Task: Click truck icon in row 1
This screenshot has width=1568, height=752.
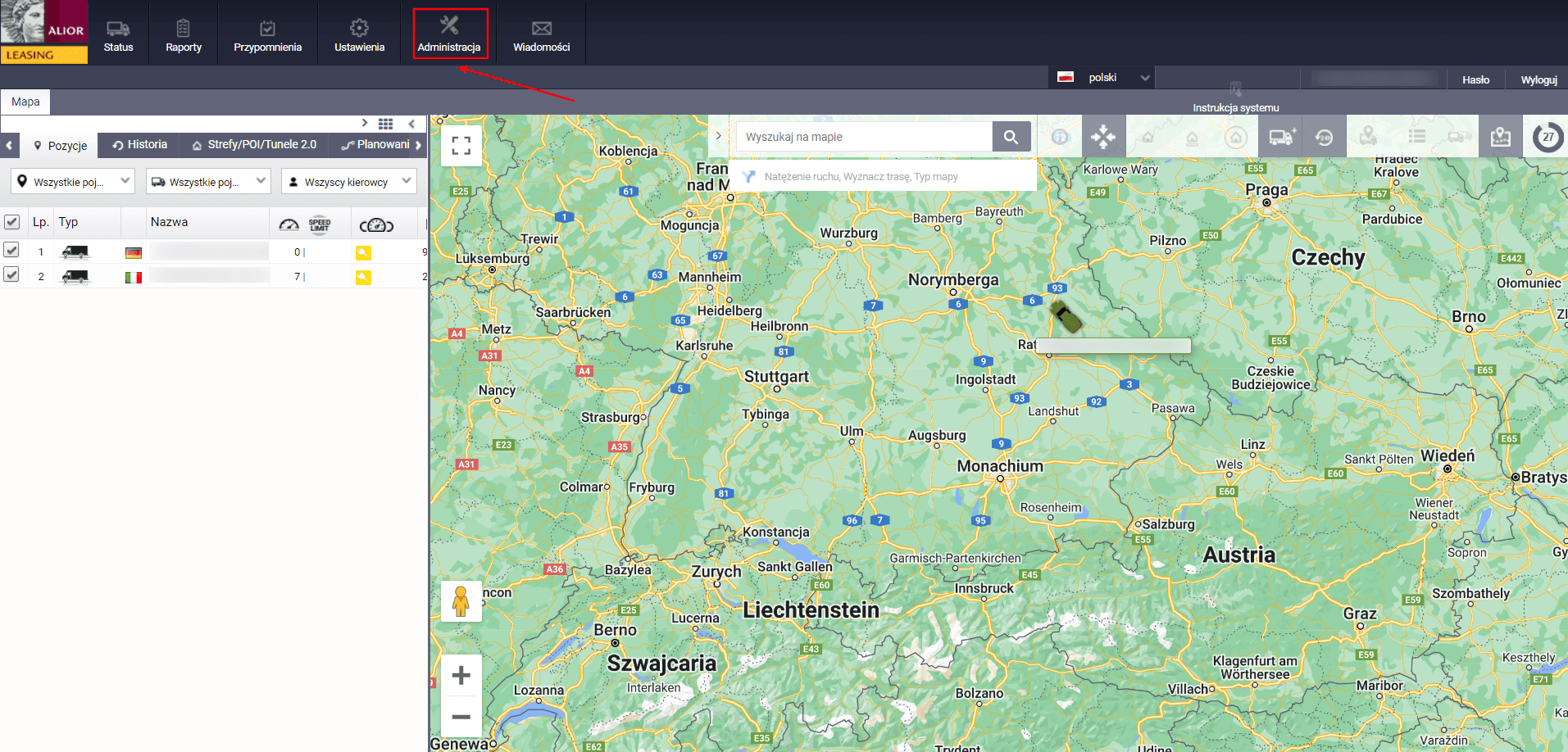Action: click(75, 252)
